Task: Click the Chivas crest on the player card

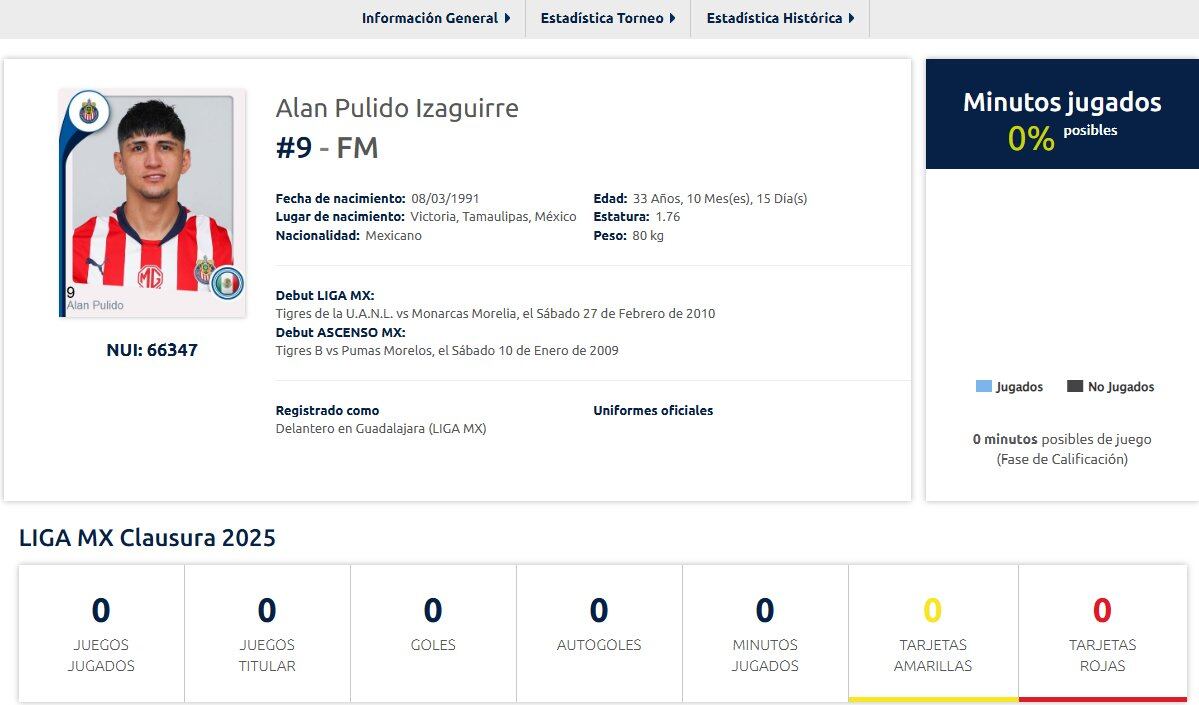Action: coord(91,113)
